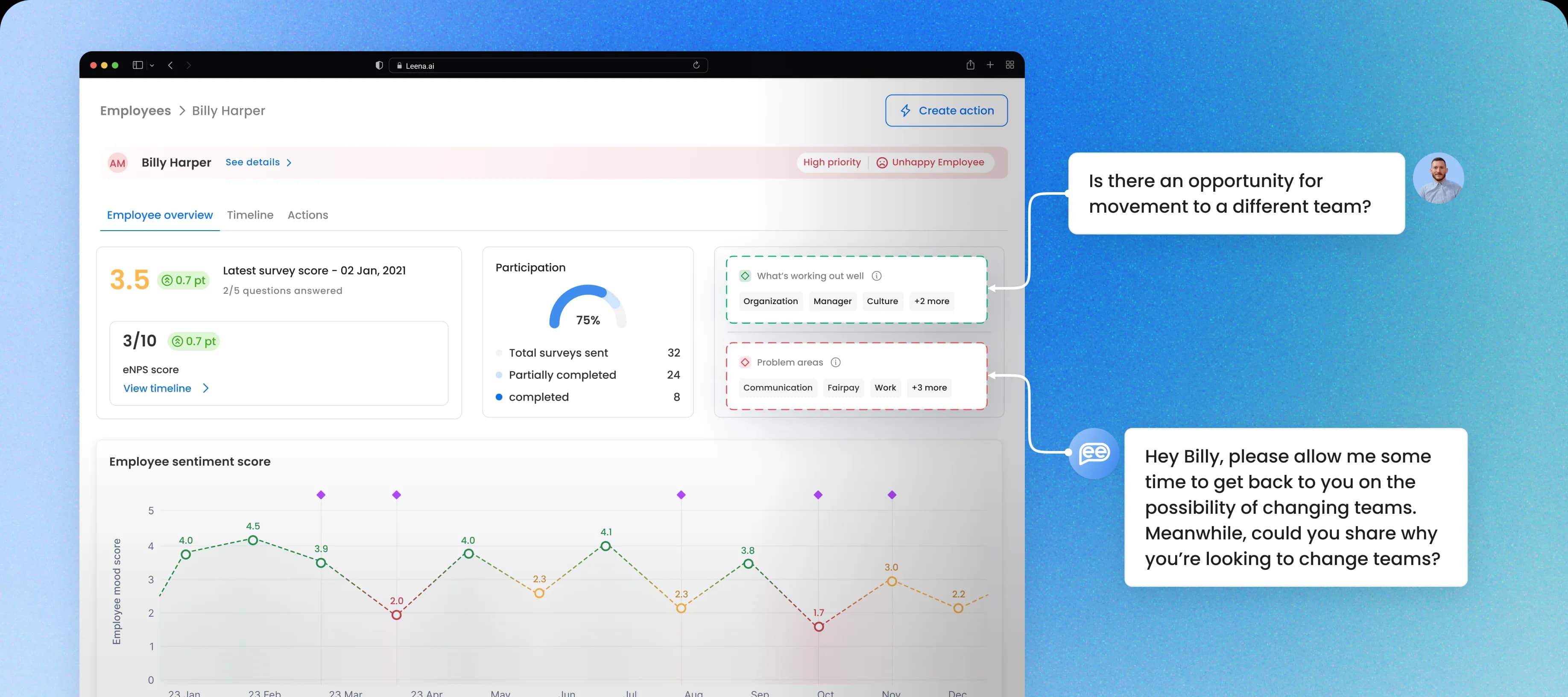Select the Work chip
The height and width of the screenshot is (697, 1568).
point(886,388)
